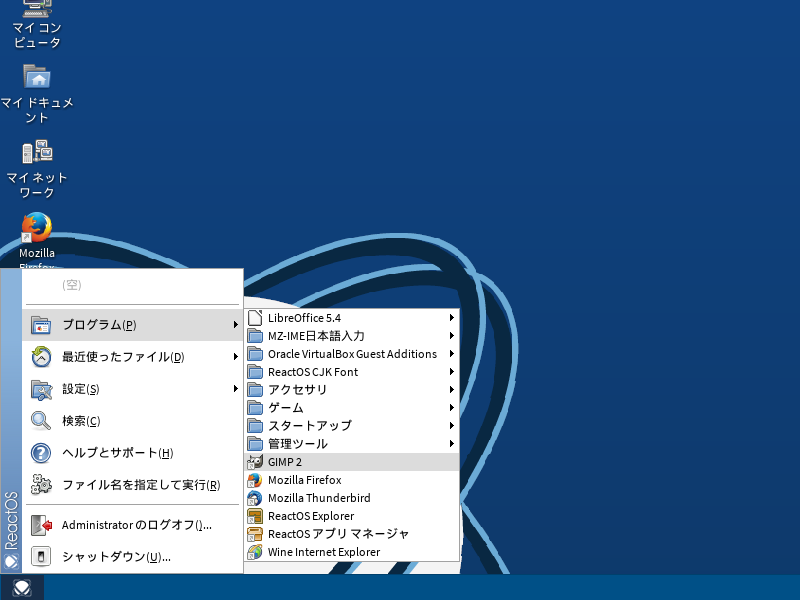This screenshot has width=800, height=600.
Task: Click the Mozilla Firefox menu icon
Action: pos(255,480)
